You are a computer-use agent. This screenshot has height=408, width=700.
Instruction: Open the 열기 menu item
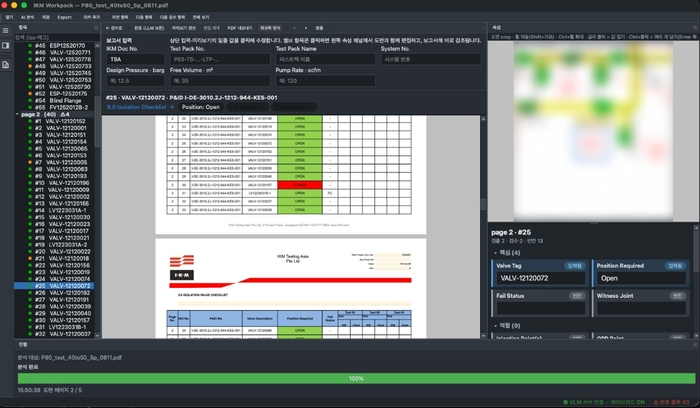(9, 17)
